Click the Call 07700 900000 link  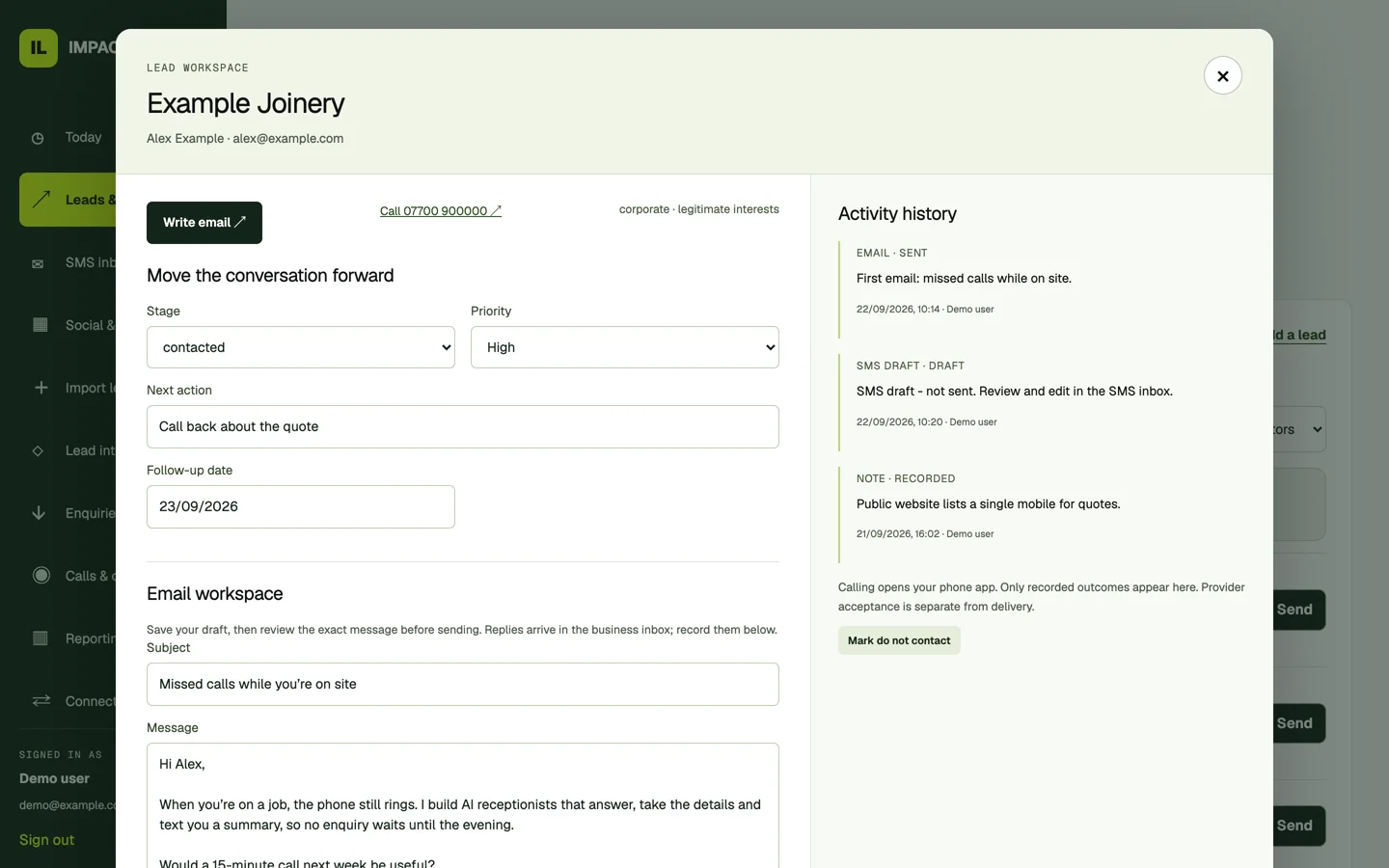(441, 211)
